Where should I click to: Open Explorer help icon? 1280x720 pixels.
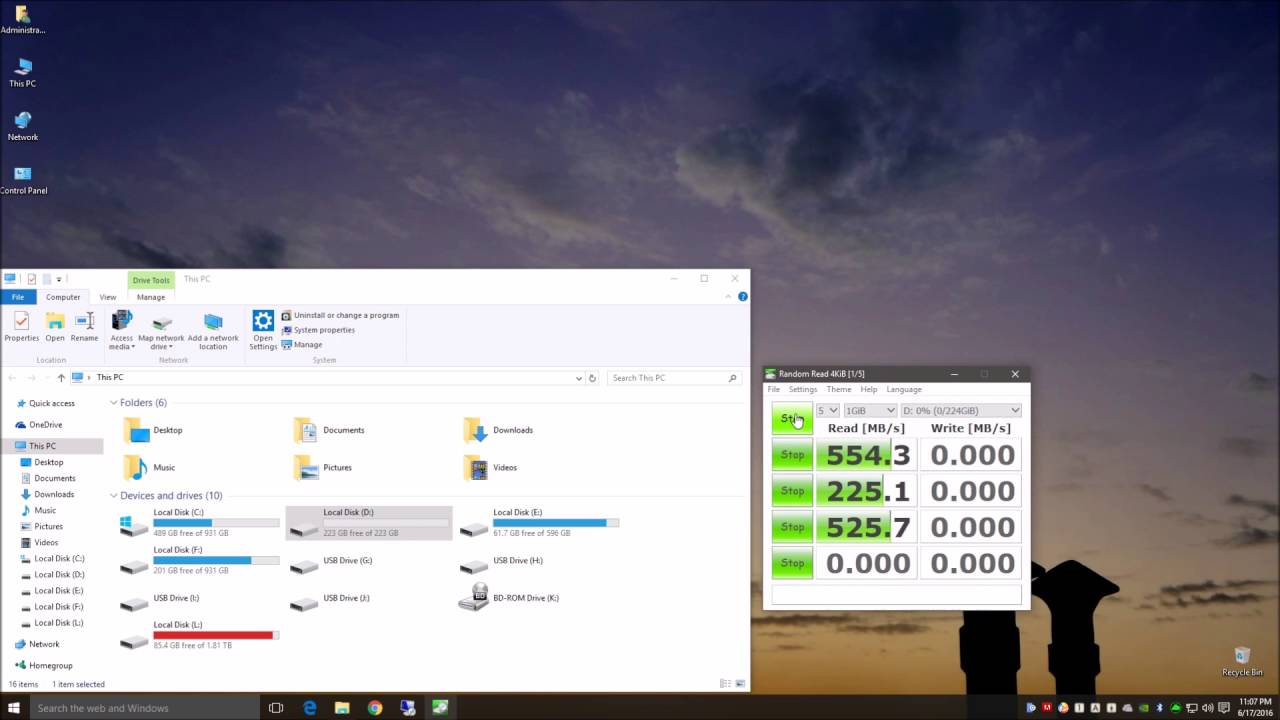point(742,297)
